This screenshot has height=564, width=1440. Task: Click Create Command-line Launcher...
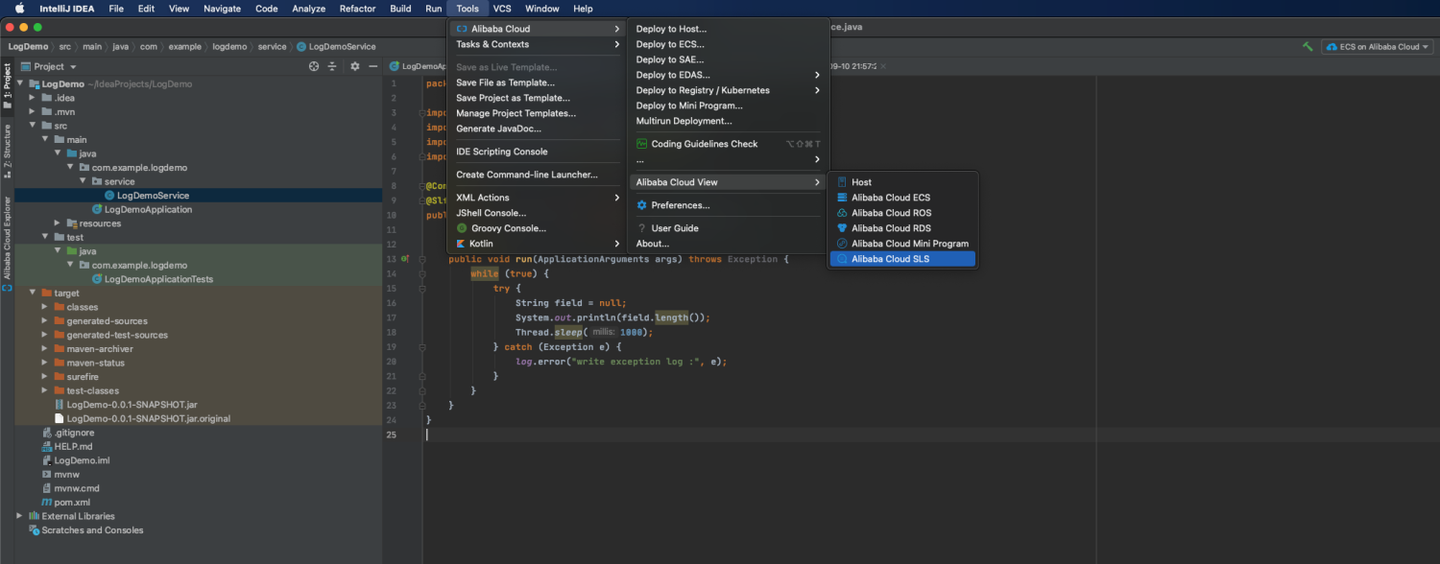pyautogui.click(x=537, y=175)
